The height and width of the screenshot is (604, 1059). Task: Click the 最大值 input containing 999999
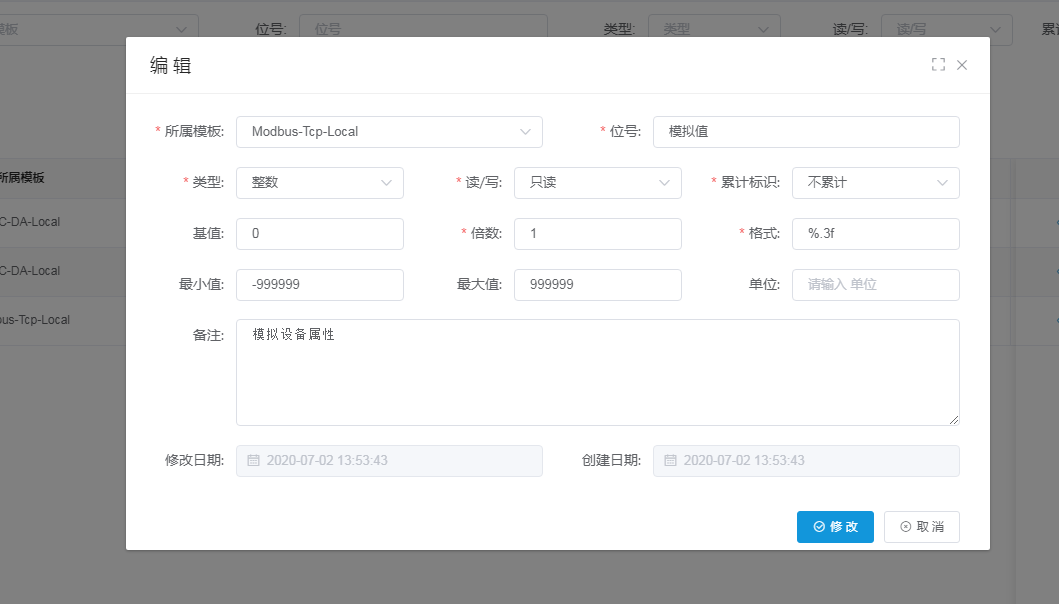tap(597, 284)
